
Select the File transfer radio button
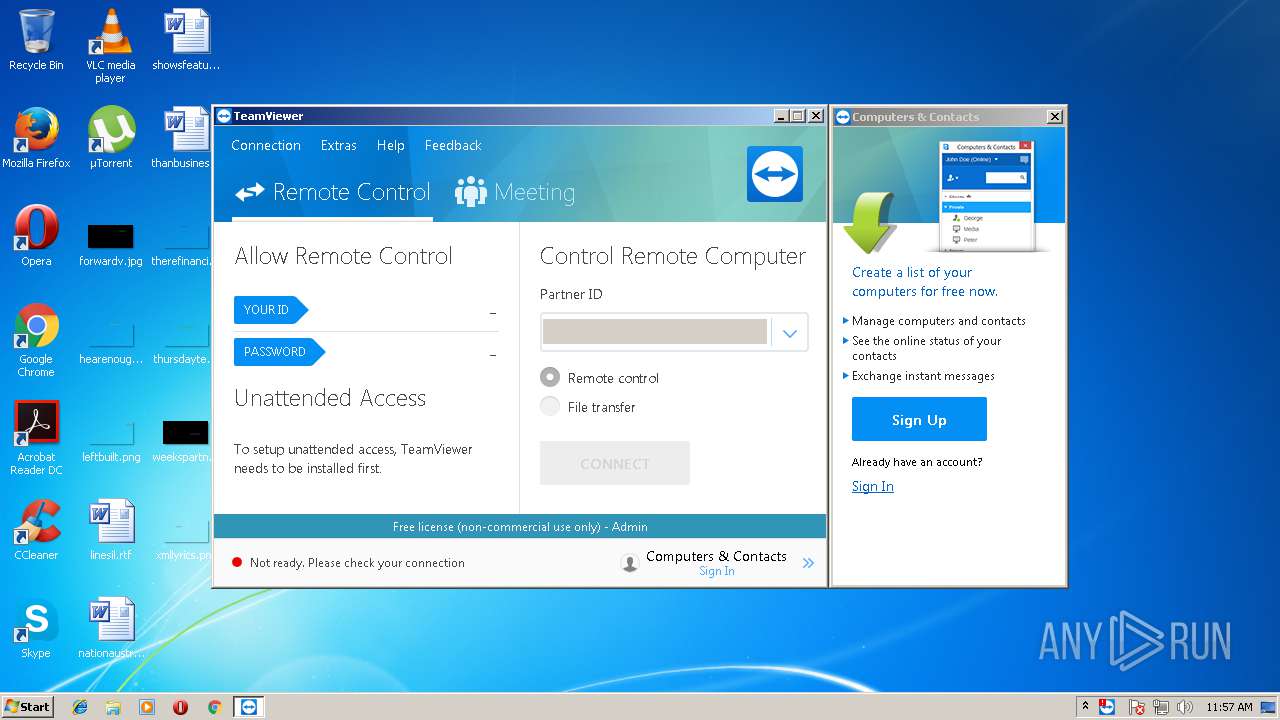[550, 406]
